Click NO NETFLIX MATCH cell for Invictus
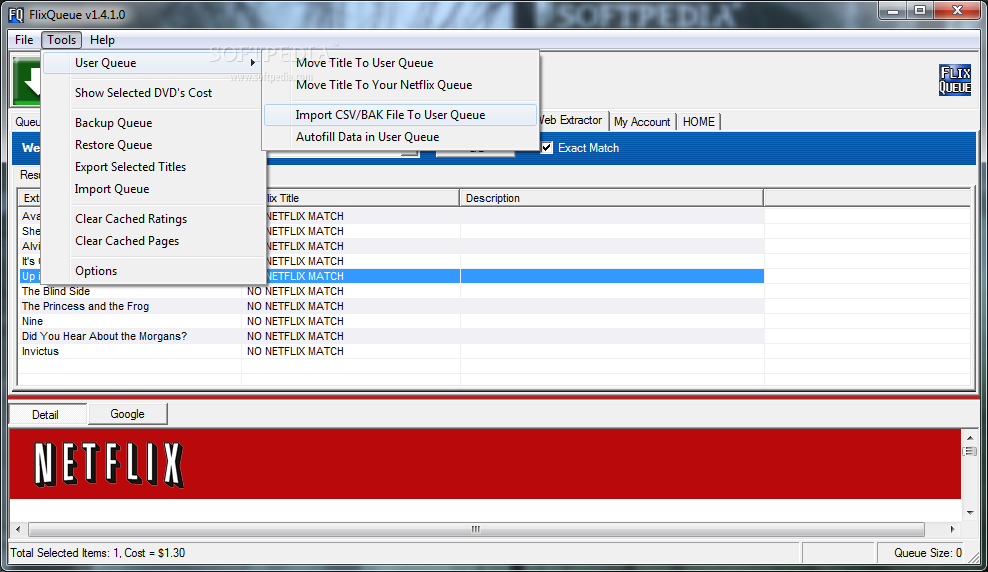988x572 pixels. (350, 352)
